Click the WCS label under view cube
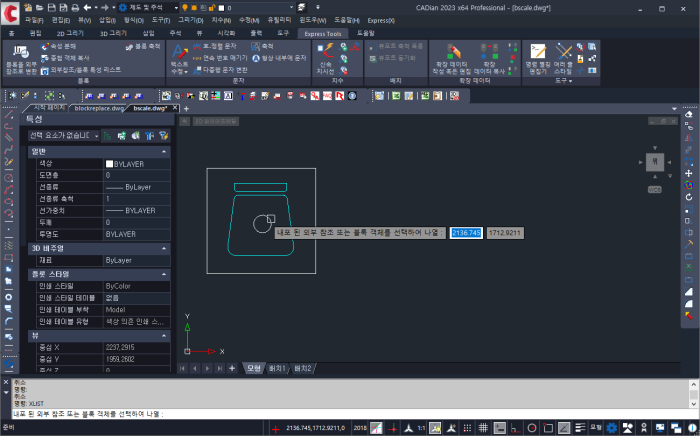The image size is (700, 436). click(x=654, y=190)
